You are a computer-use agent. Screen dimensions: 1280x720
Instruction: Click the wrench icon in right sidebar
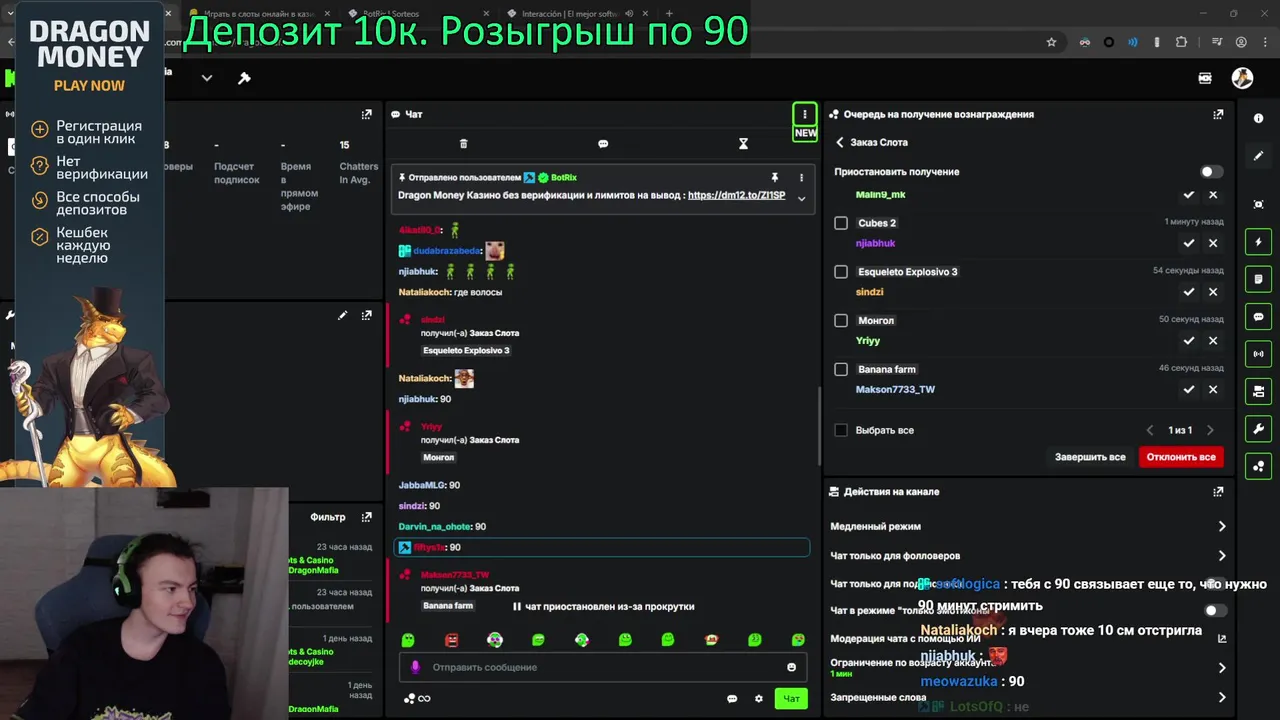(1258, 429)
